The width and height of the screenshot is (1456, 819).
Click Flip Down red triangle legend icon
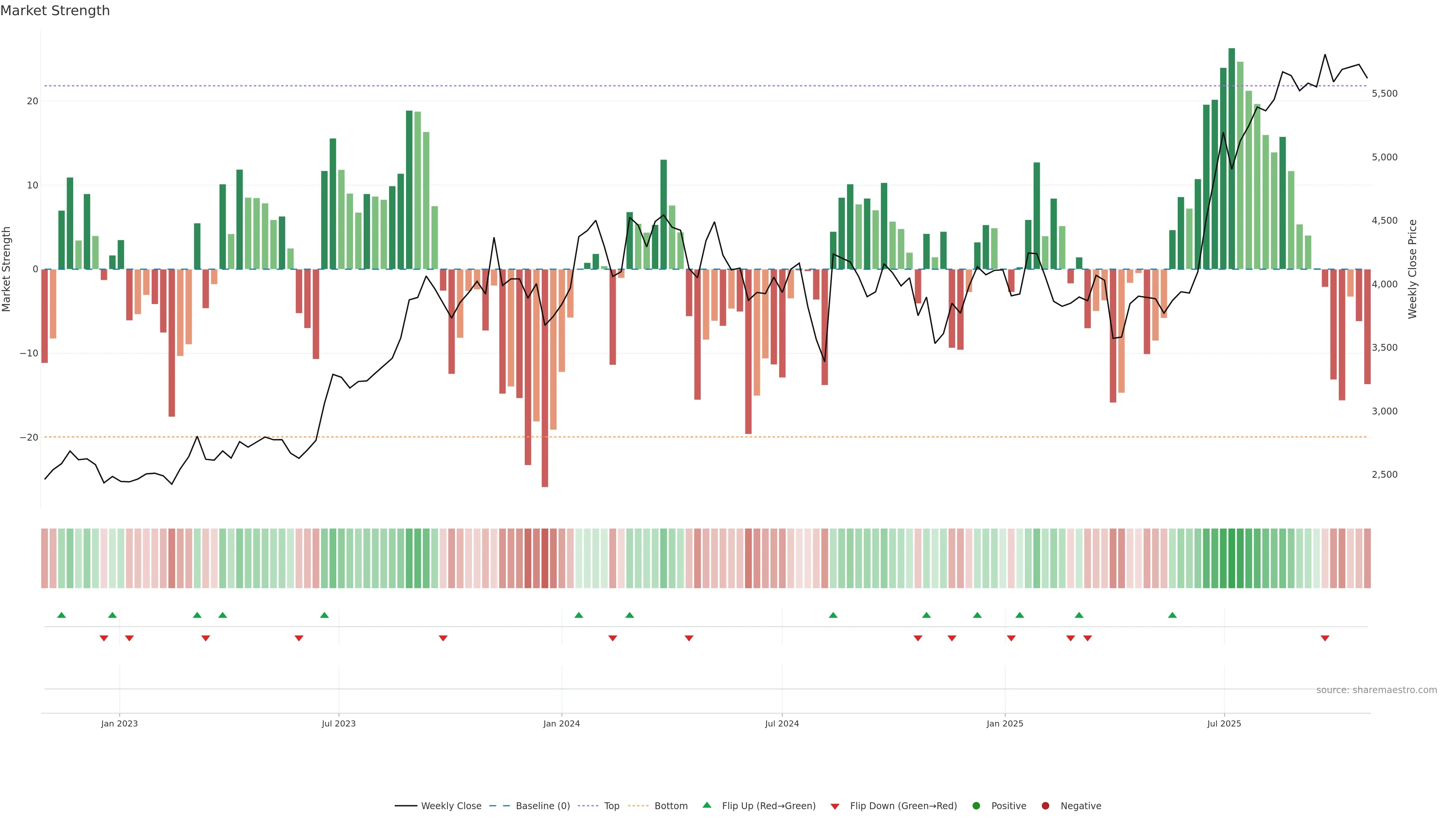[x=835, y=806]
